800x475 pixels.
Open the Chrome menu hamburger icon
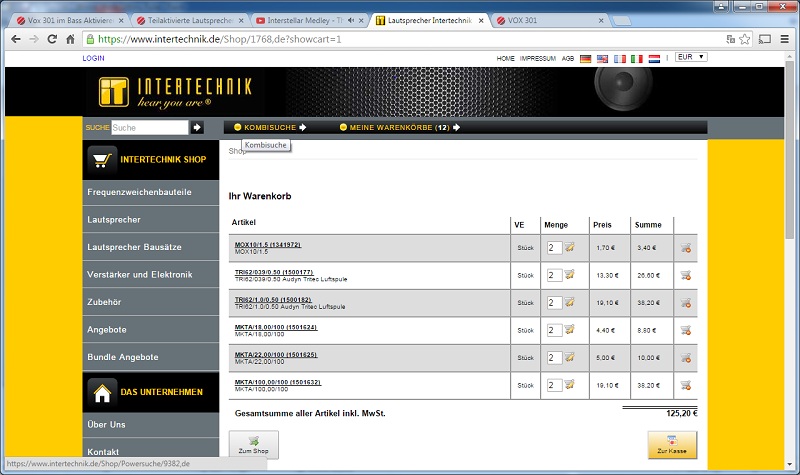[785, 39]
